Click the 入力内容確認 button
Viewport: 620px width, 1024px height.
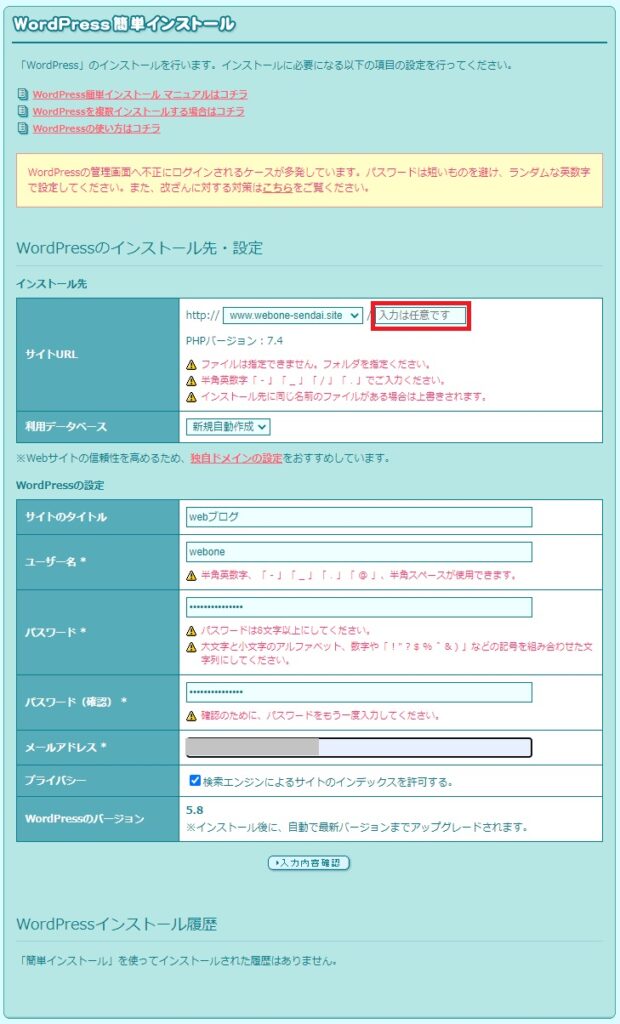[309, 863]
